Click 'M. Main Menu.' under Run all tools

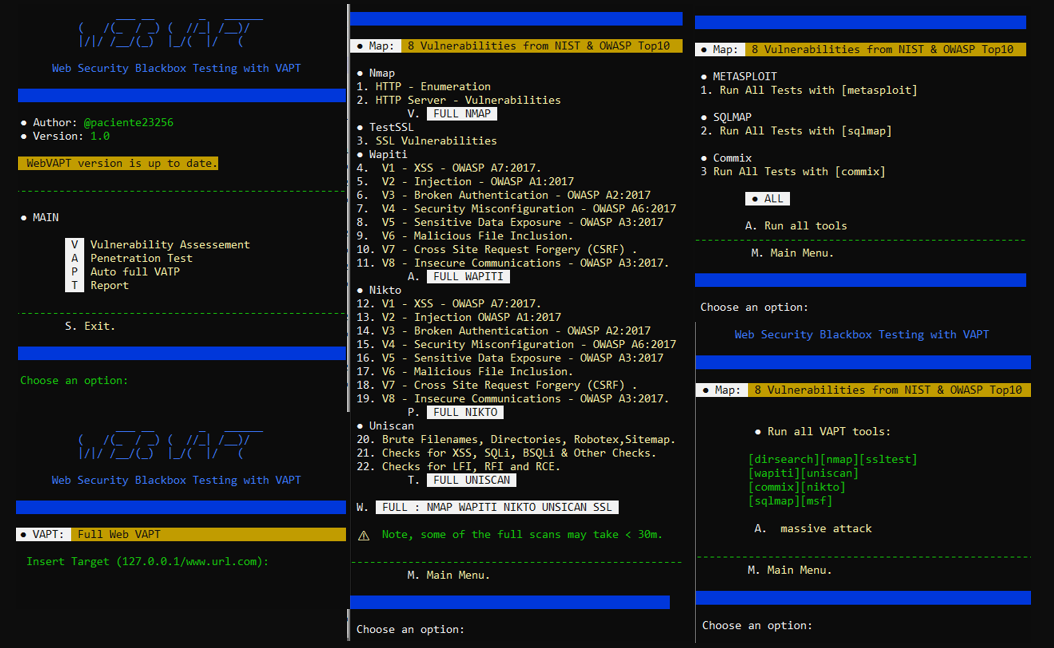[792, 253]
